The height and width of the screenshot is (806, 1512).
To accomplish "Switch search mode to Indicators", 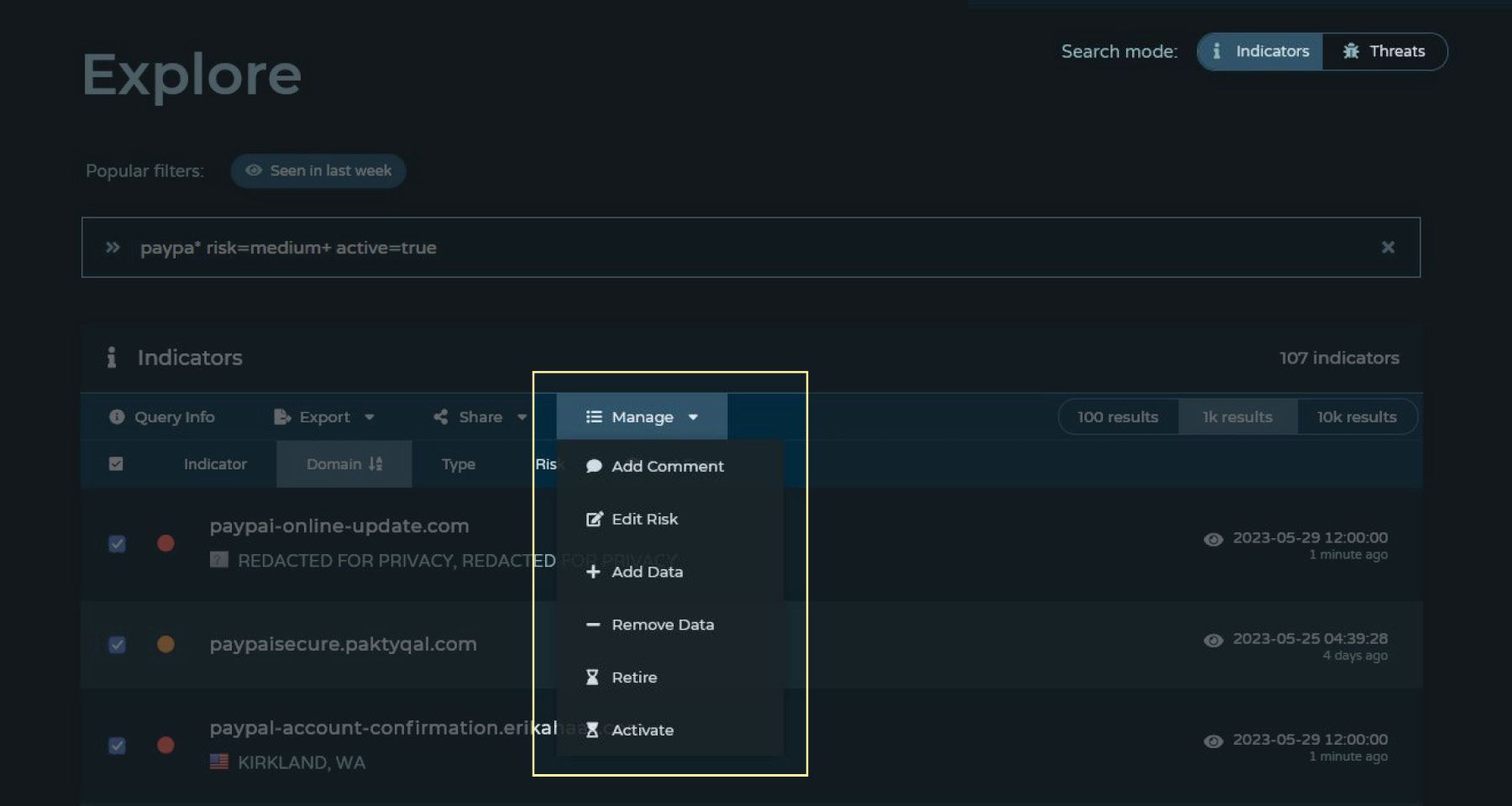I will (1260, 51).
